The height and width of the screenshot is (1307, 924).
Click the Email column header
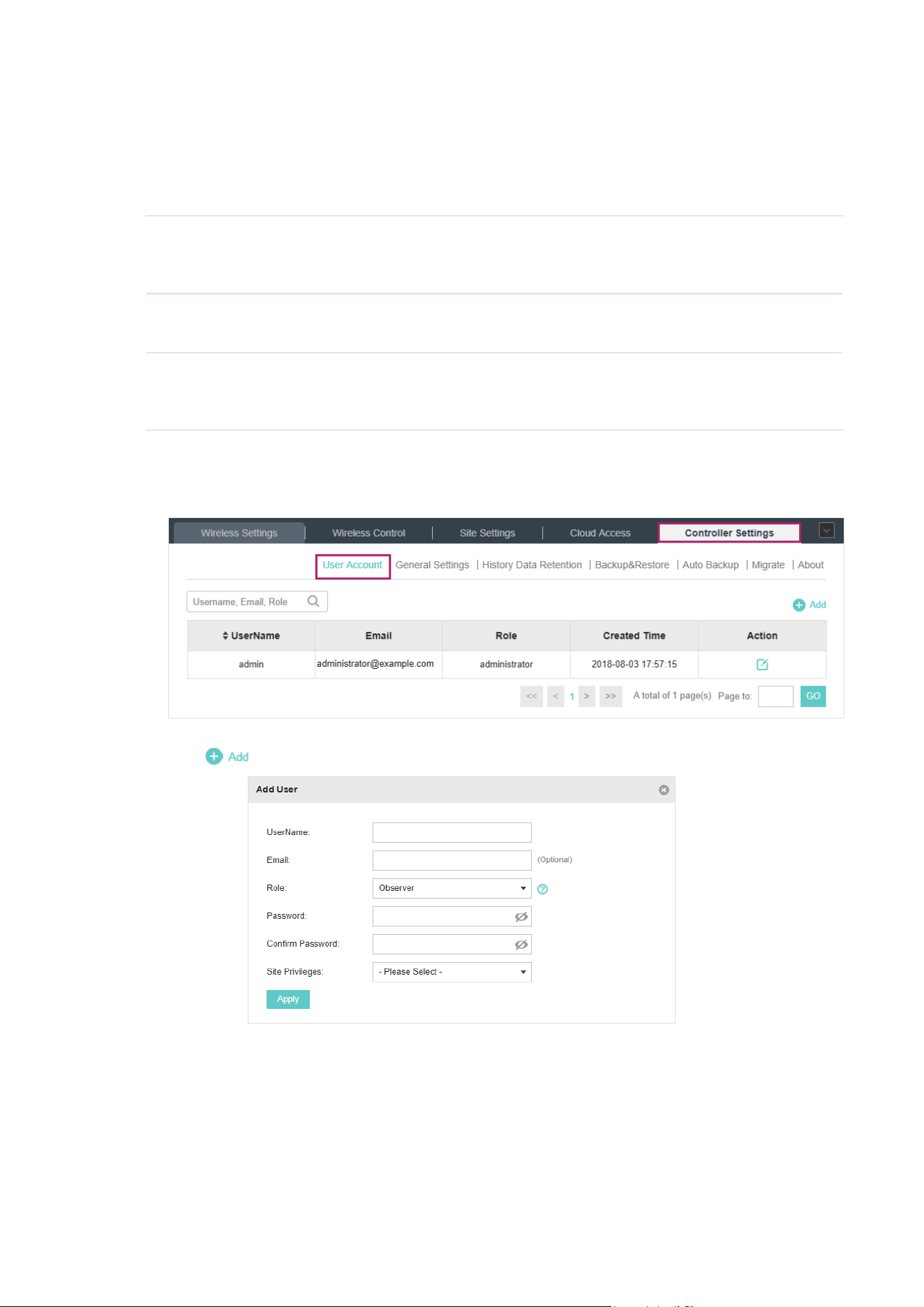(378, 635)
